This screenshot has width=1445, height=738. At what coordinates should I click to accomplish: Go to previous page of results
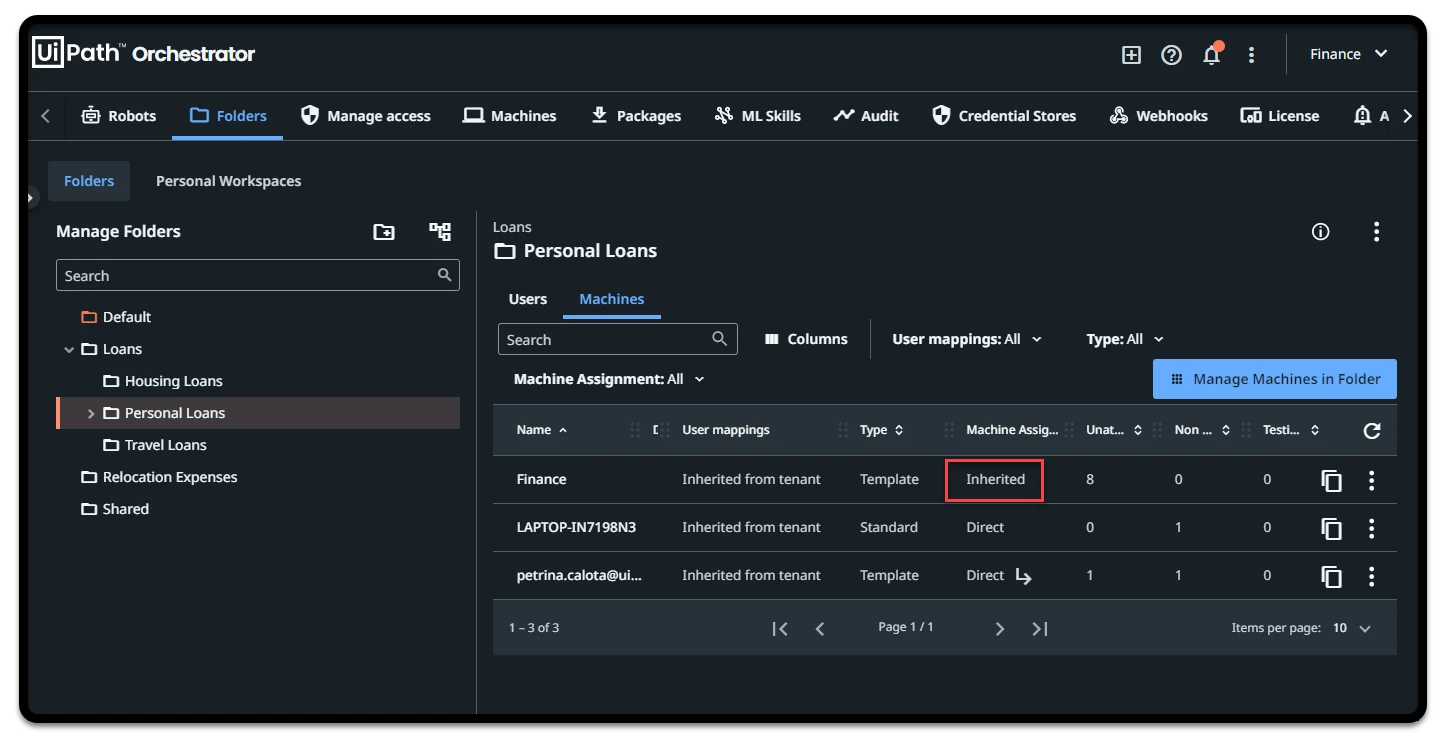click(x=820, y=628)
